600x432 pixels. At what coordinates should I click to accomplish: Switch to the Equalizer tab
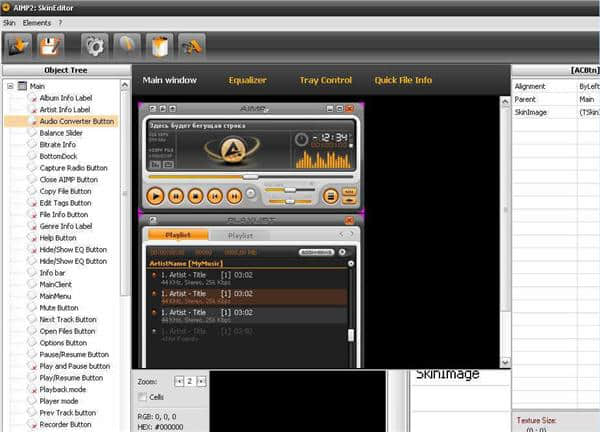[x=248, y=80]
